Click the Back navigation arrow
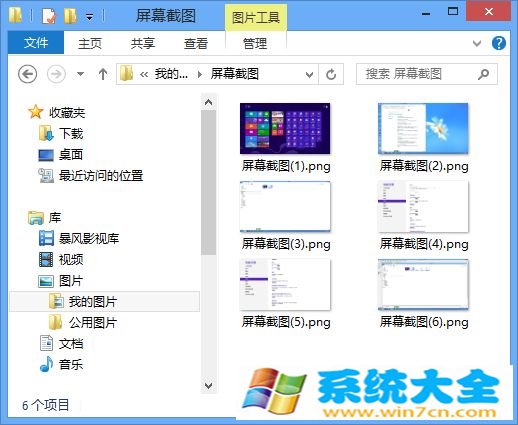This screenshot has width=518, height=425. pos(27,74)
